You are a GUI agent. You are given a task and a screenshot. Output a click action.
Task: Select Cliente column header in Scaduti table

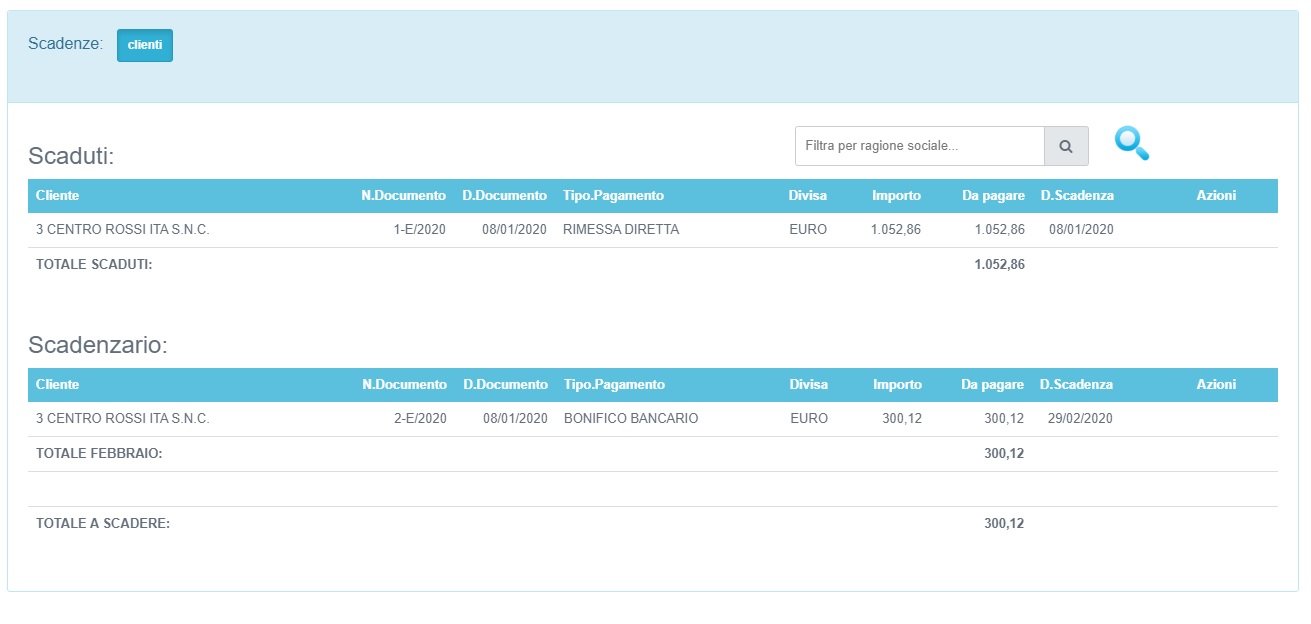57,196
